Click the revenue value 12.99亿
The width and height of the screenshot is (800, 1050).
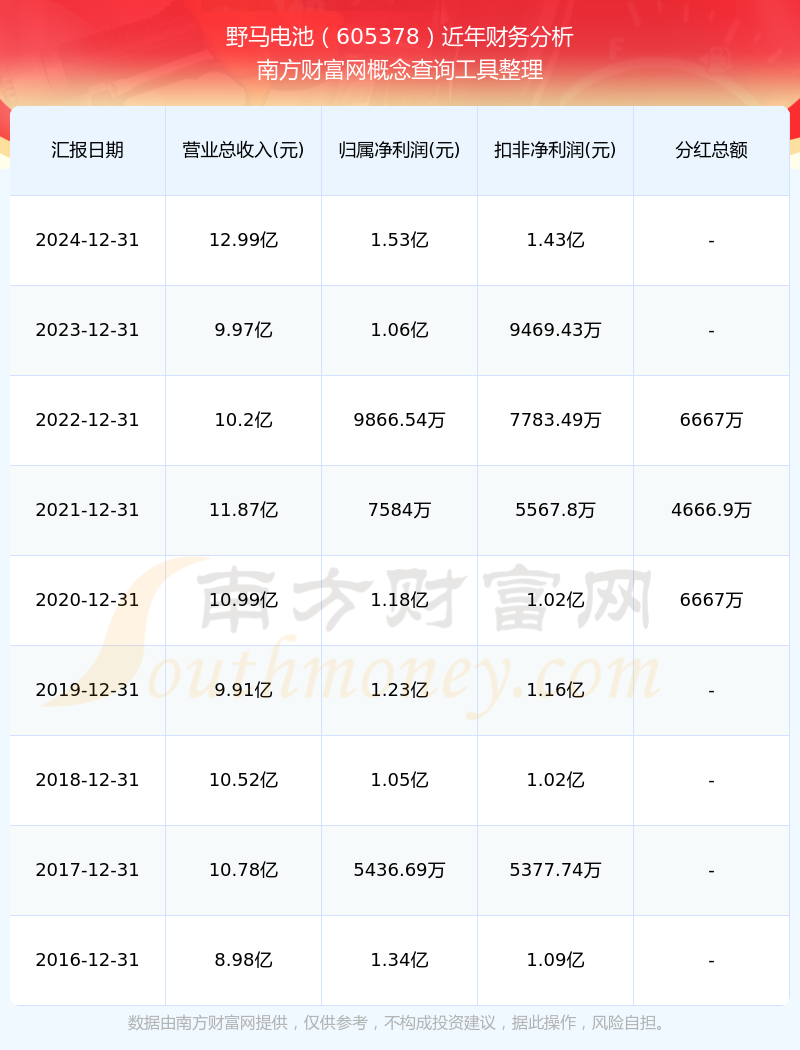click(244, 240)
